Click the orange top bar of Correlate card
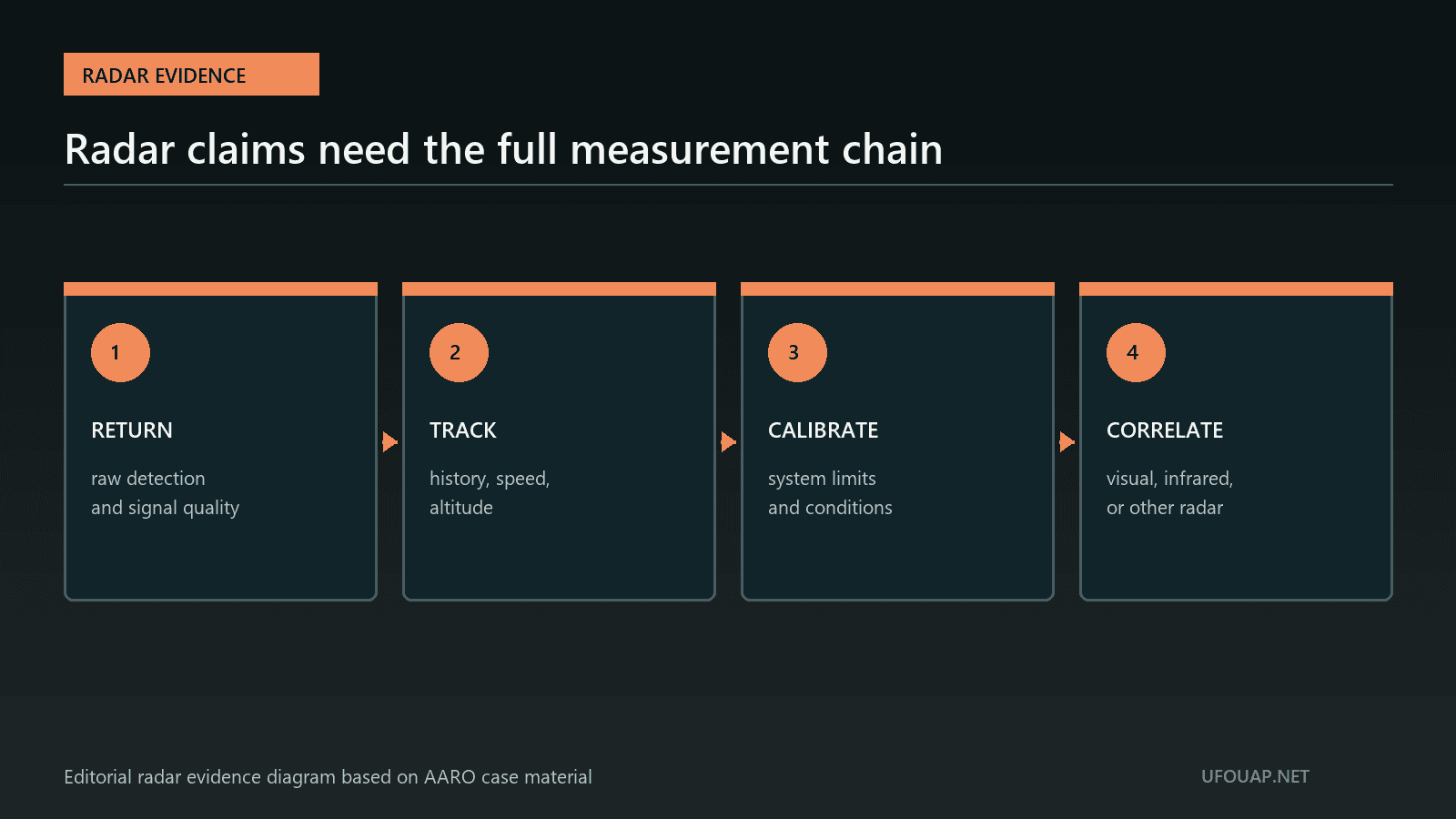This screenshot has width=1456, height=819. 1236,289
